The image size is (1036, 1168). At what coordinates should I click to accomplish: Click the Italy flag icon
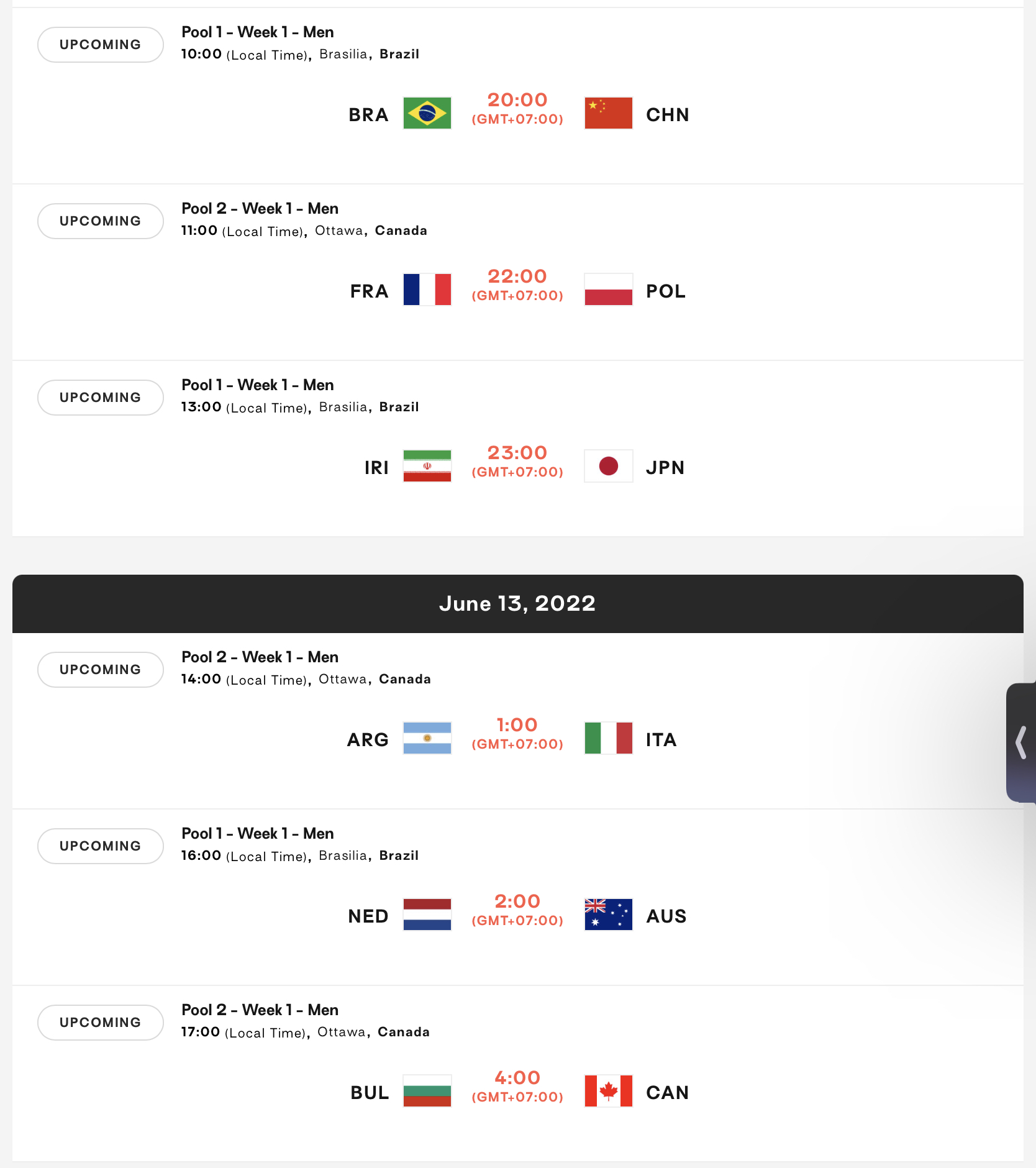click(609, 738)
